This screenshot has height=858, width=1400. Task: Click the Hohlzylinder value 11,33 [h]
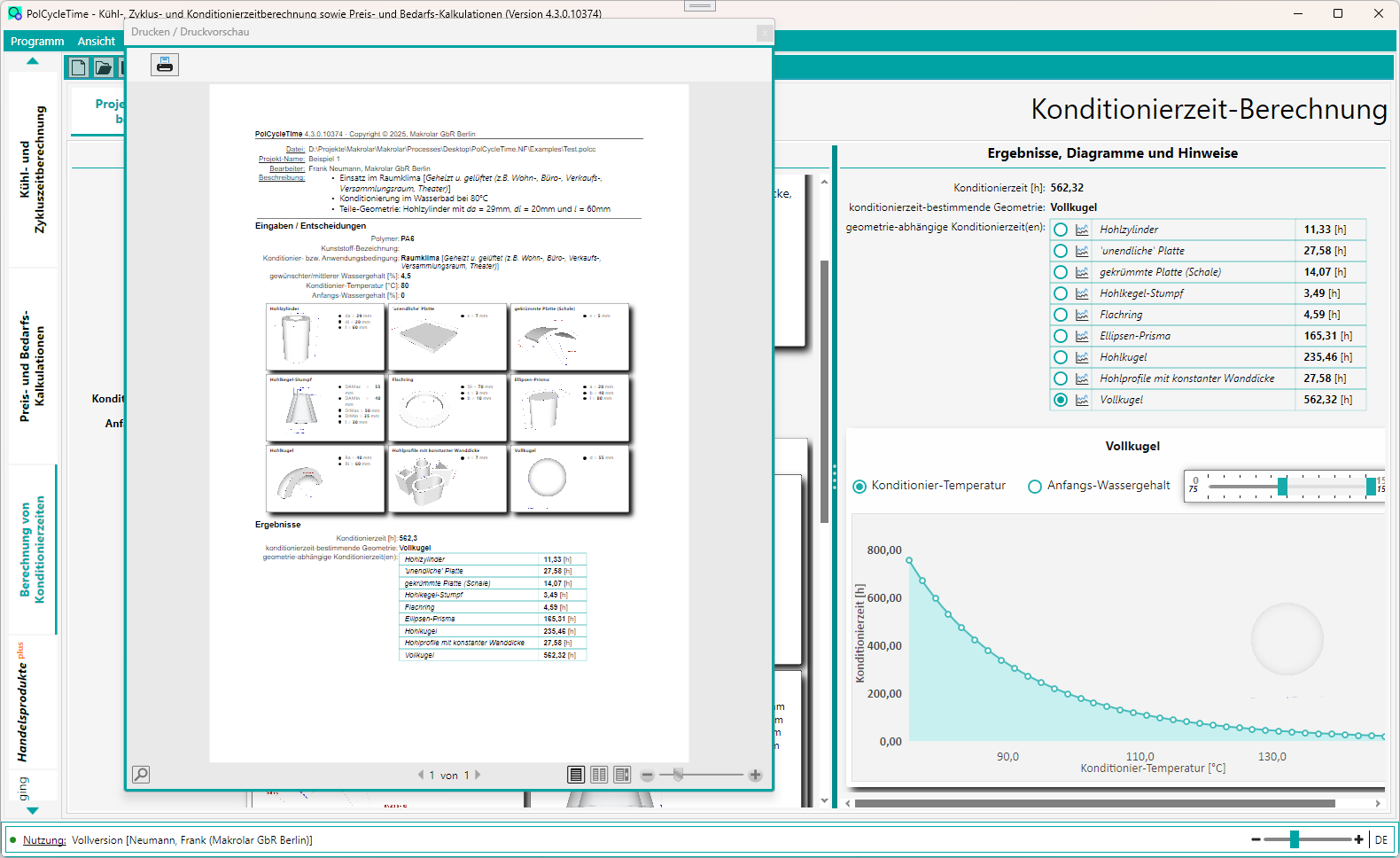(1325, 230)
